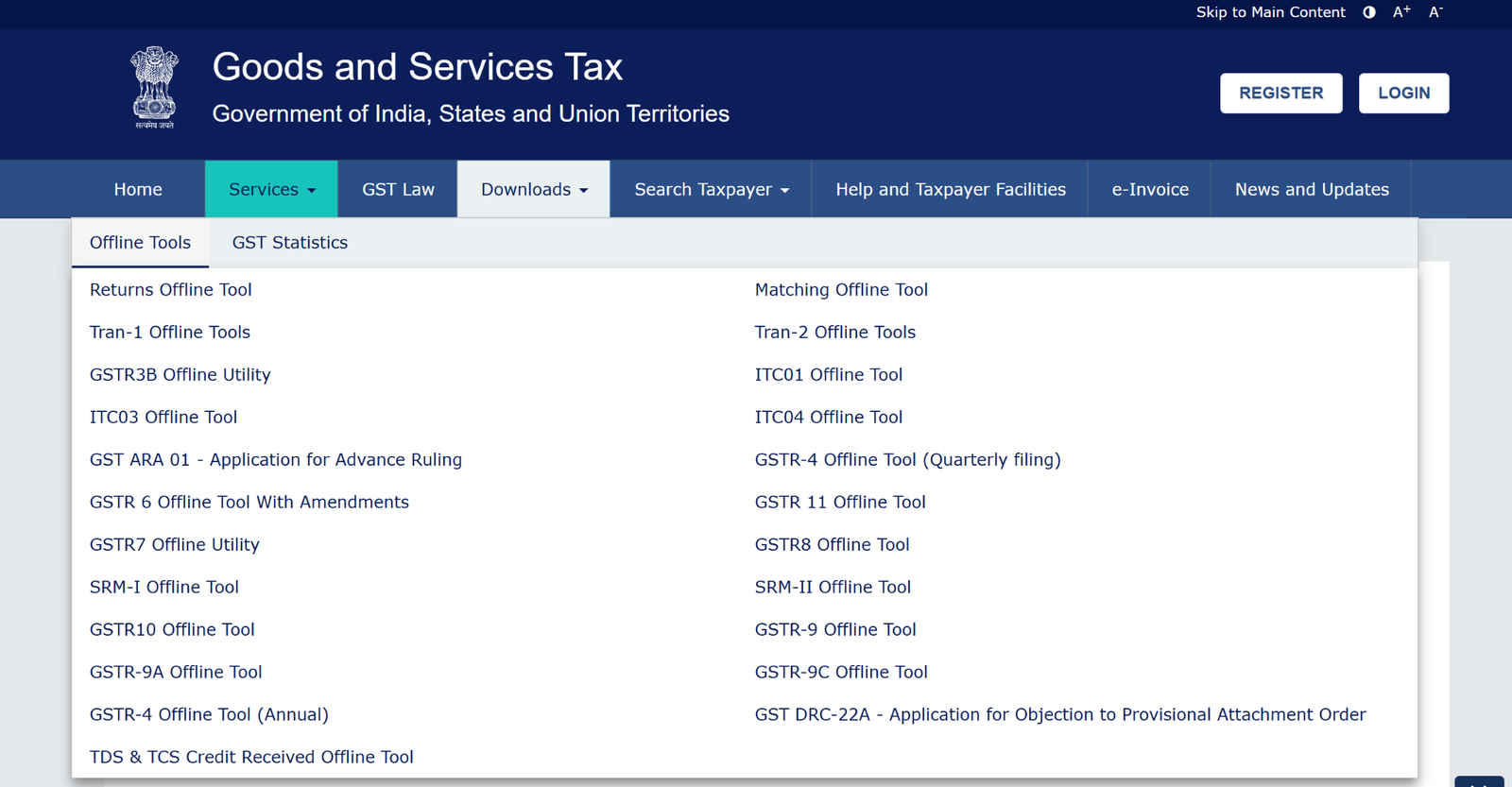Open GSTR-4 Offline Tool (Quarterly filing)
1512x787 pixels.
click(x=908, y=460)
